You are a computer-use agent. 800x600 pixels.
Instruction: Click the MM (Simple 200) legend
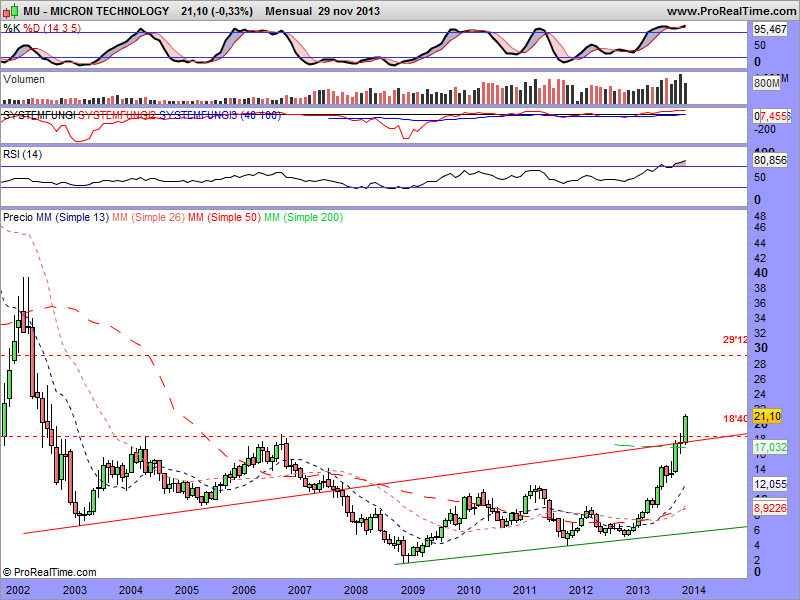[x=304, y=217]
